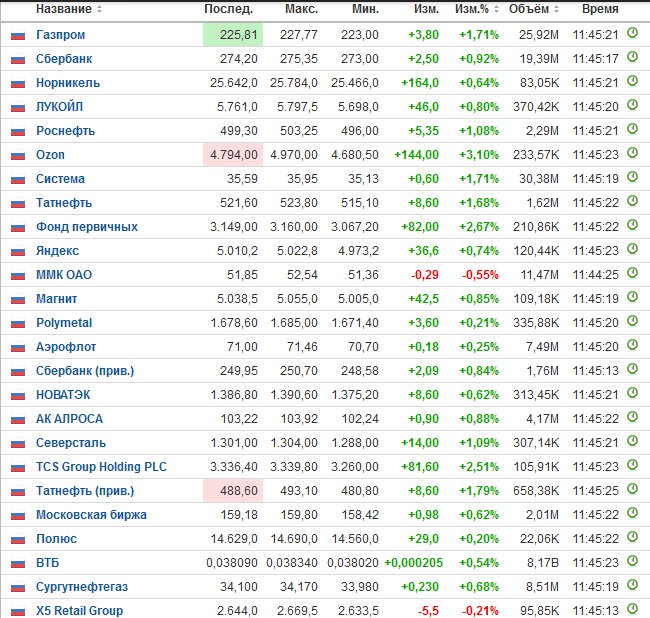The height and width of the screenshot is (618, 650).
Task: Open the Норникель stock link
Action: tap(68, 83)
